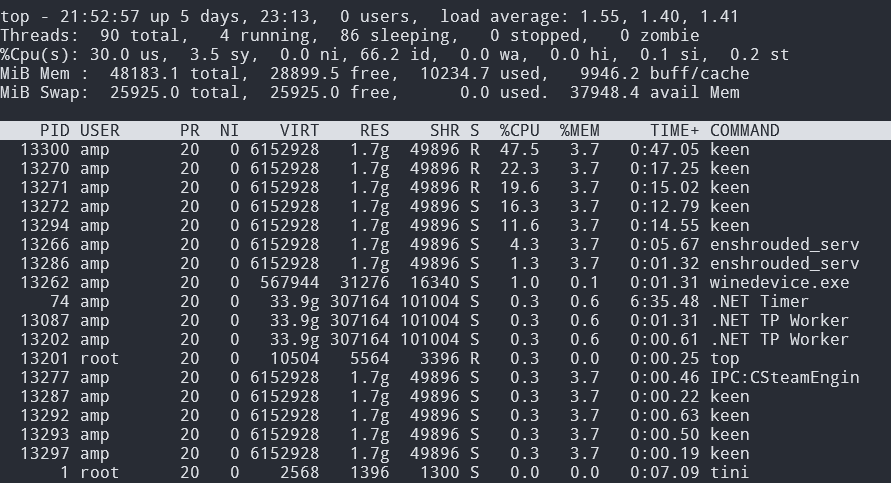Click the RES column header
Image resolution: width=891 pixels, height=483 pixels.
(374, 130)
